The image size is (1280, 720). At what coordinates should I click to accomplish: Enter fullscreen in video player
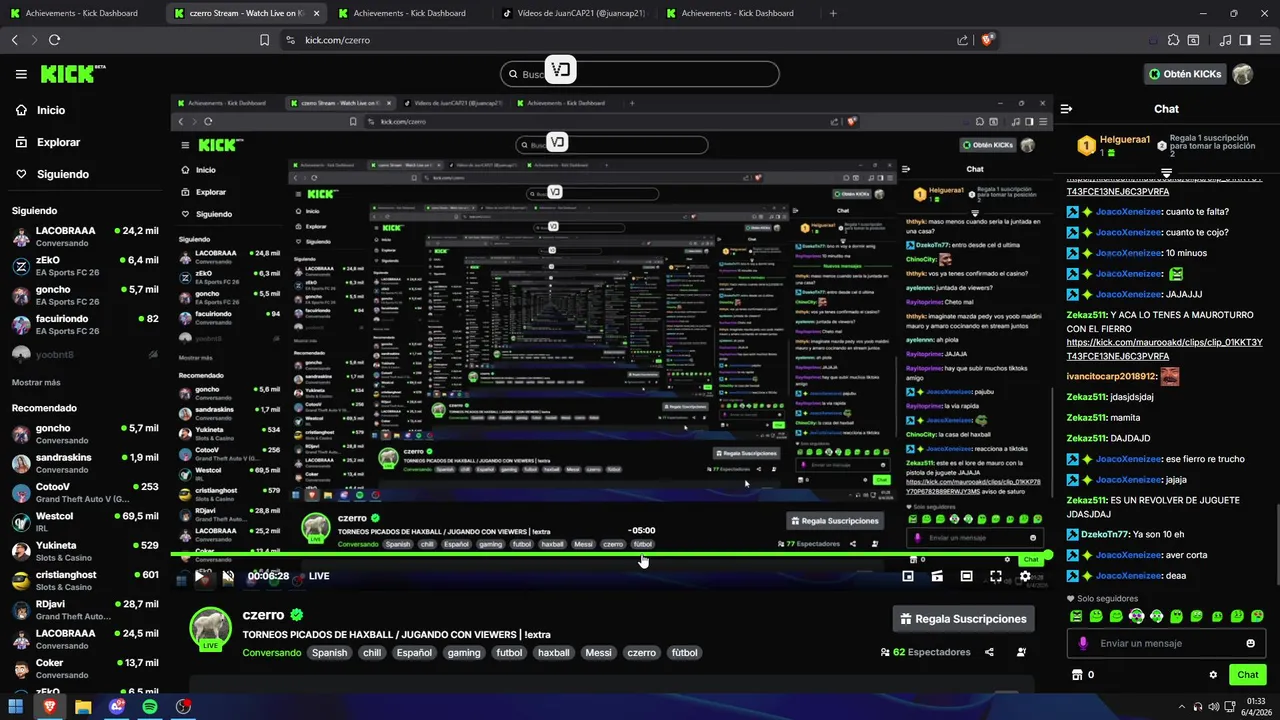996,576
